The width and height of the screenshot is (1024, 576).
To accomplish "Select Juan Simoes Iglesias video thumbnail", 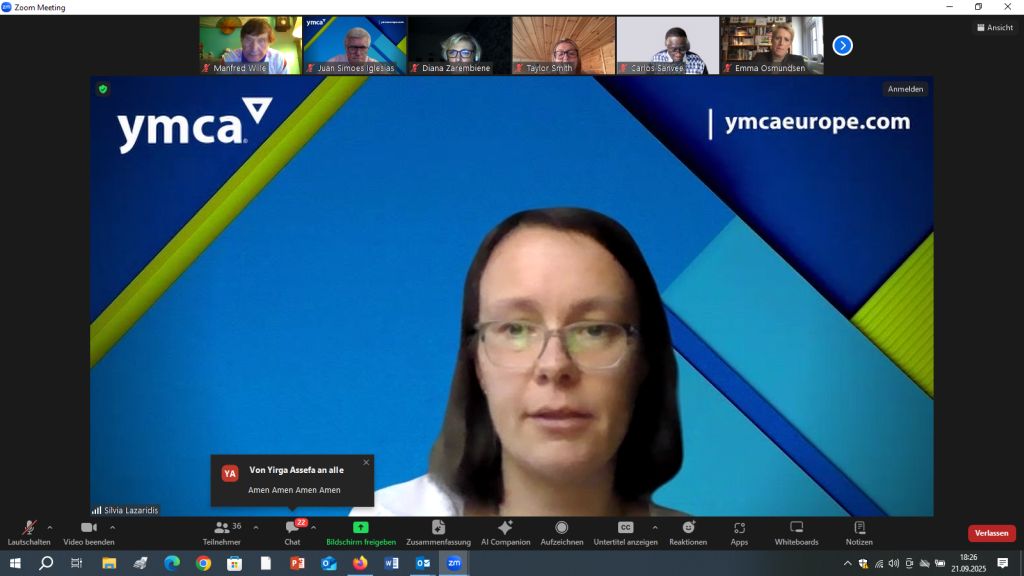I will (355, 45).
